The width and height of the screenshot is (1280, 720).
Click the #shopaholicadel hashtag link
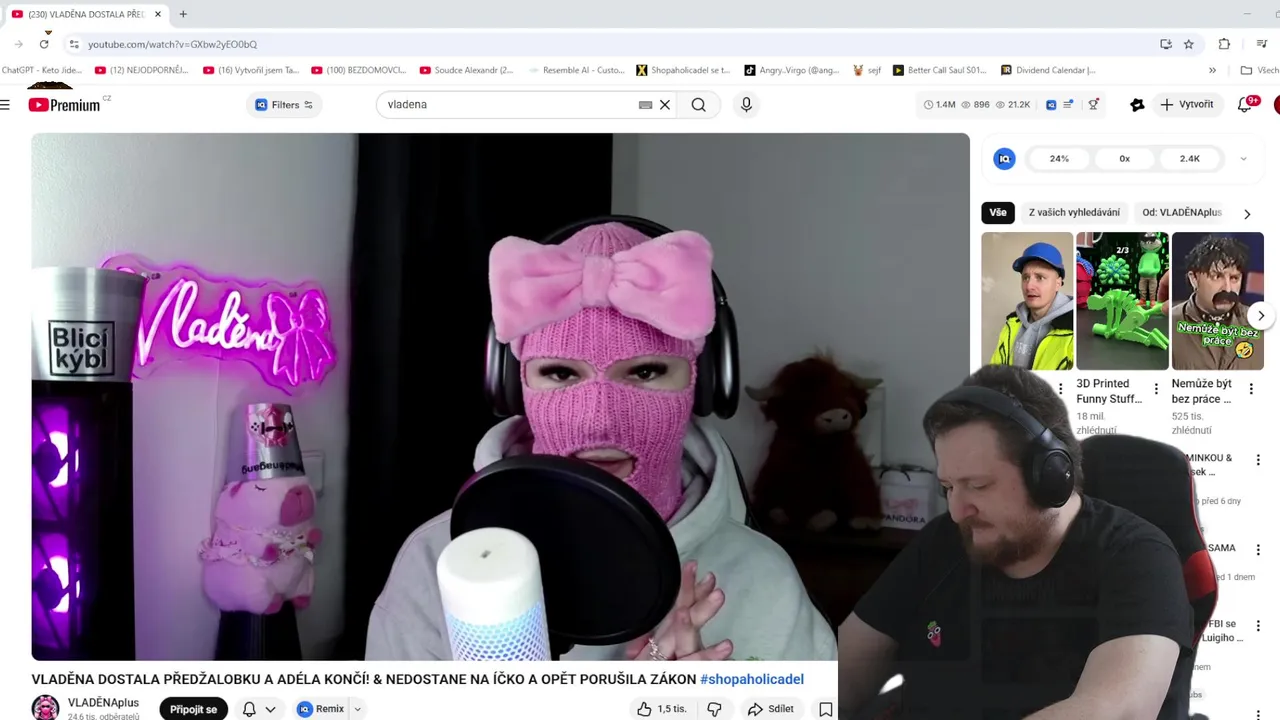(x=752, y=679)
